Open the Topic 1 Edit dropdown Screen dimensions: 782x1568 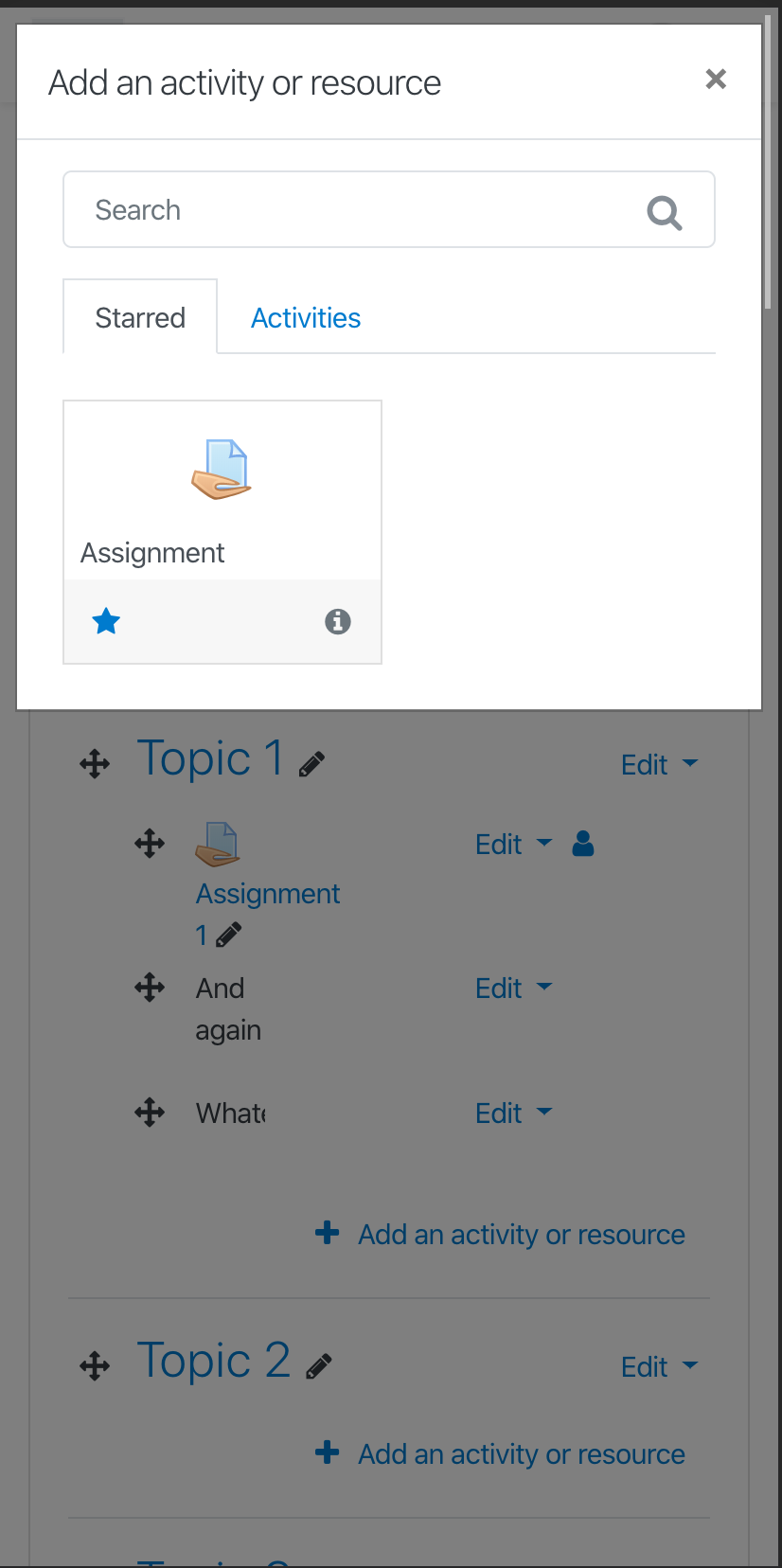[x=660, y=764]
